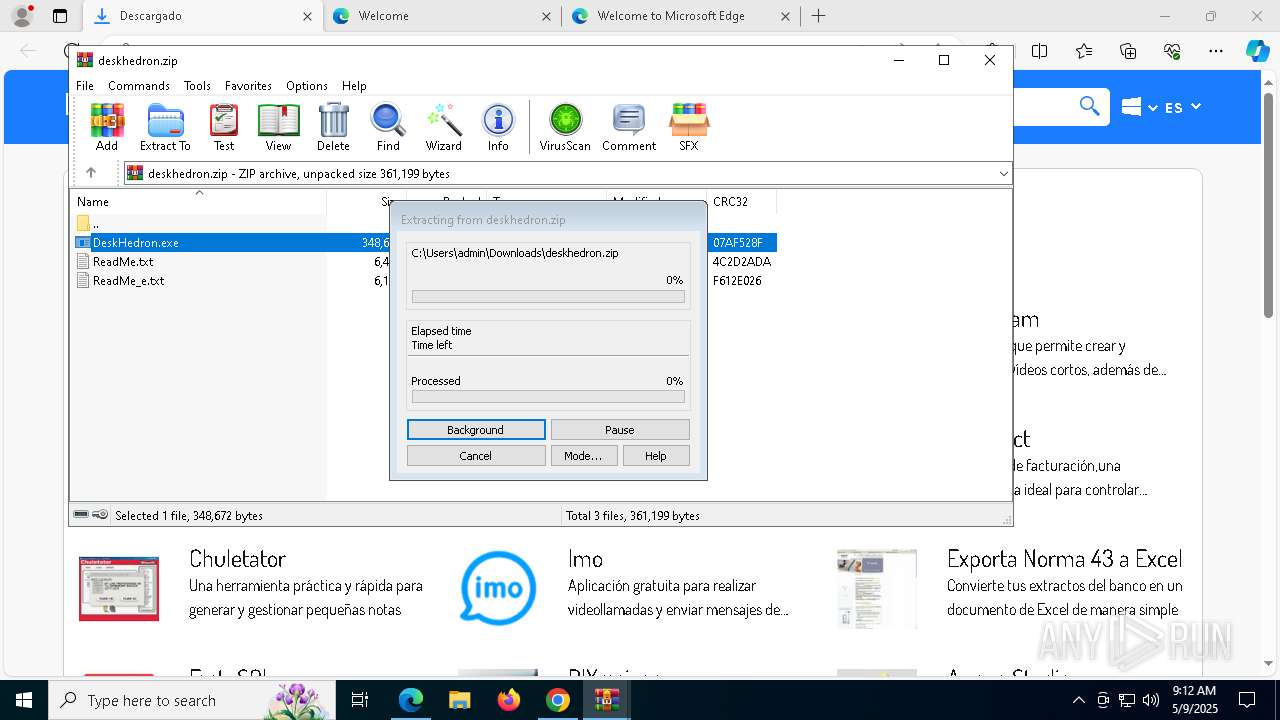The height and width of the screenshot is (720, 1280).
Task: Open Edge split screen icon
Action: click(x=1040, y=51)
